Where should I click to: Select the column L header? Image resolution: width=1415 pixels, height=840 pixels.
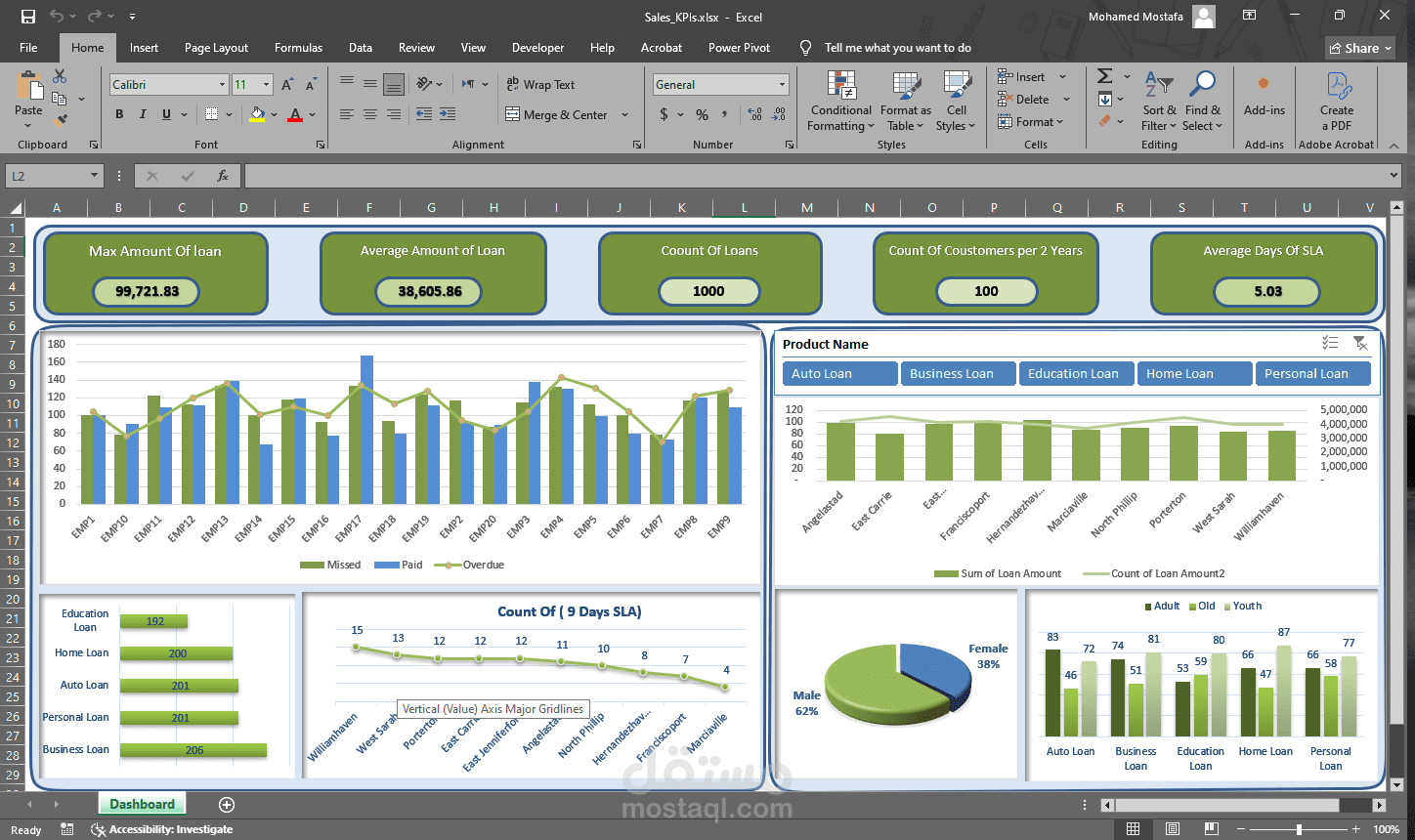tap(744, 207)
